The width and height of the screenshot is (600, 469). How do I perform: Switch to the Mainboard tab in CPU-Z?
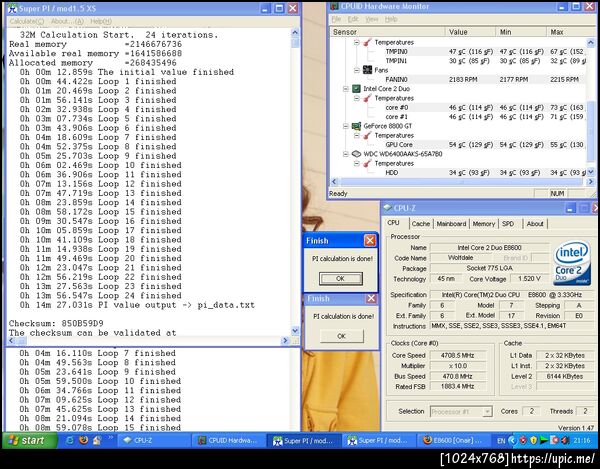tap(451, 224)
